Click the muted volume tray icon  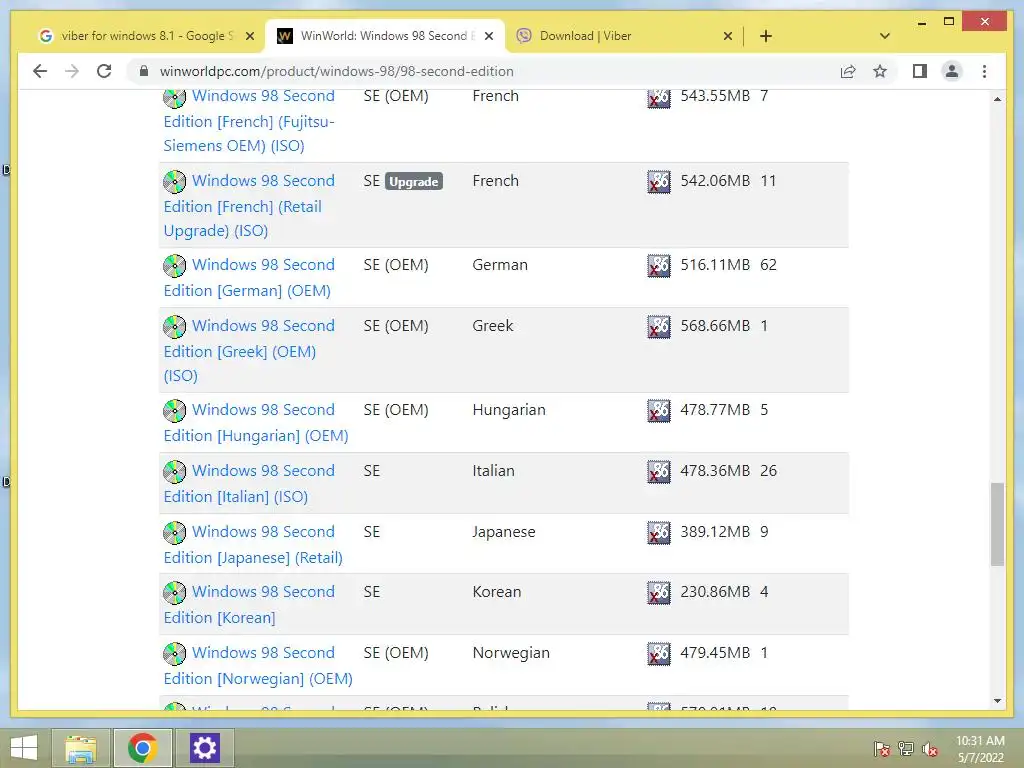[x=930, y=749]
